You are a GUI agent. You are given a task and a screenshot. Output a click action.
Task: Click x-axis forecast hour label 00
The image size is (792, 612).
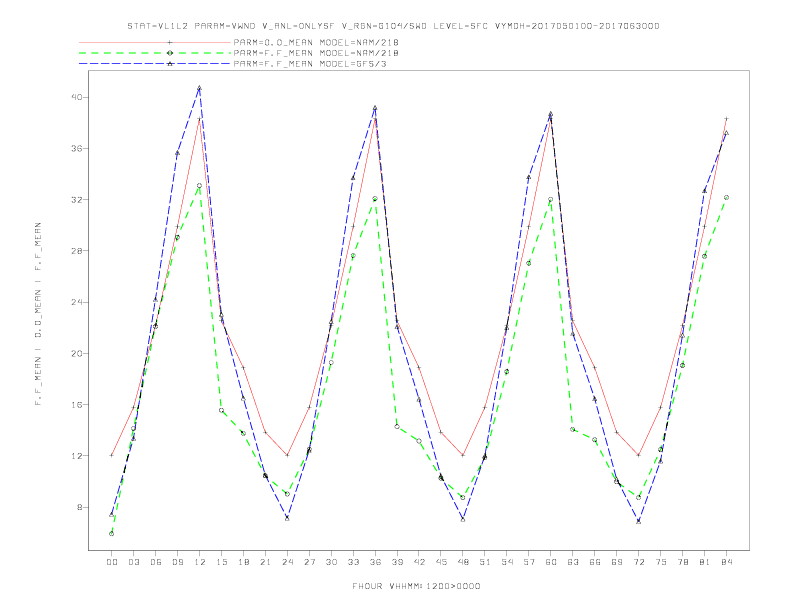[112, 562]
